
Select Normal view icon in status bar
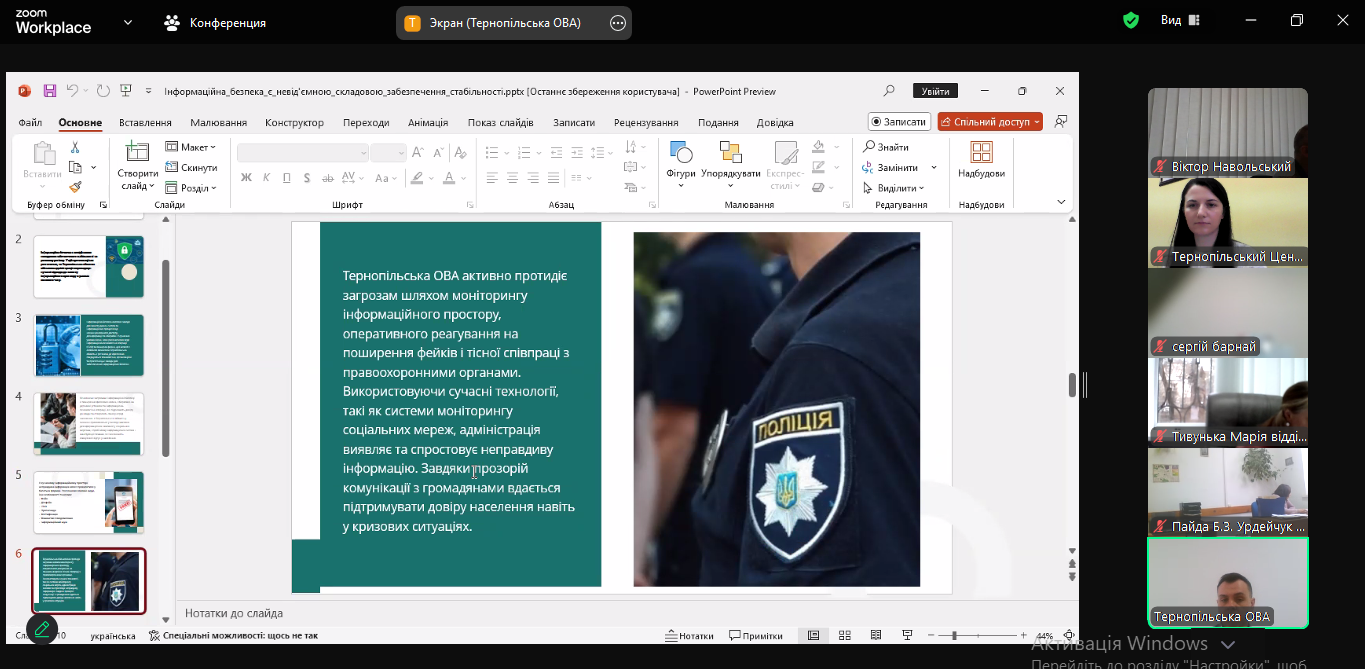coord(813,635)
